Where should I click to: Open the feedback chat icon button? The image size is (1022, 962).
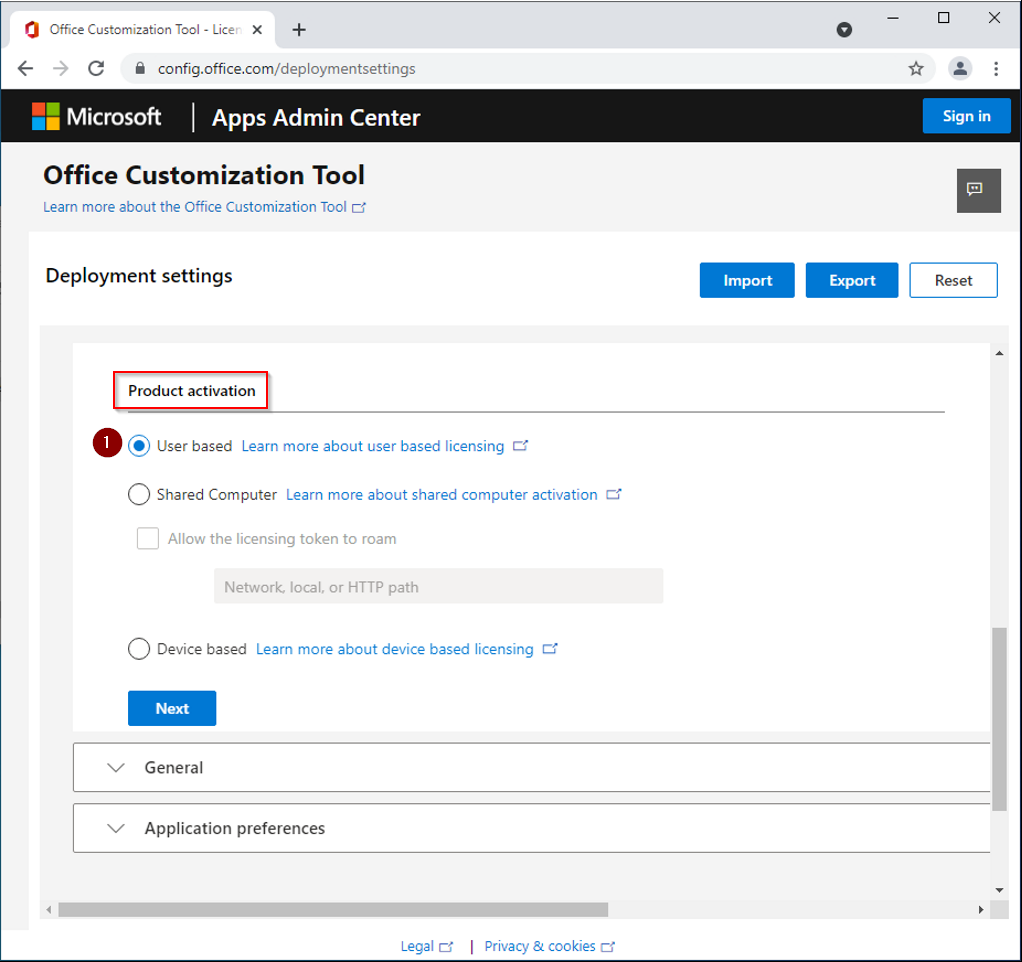pyautogui.click(x=978, y=190)
